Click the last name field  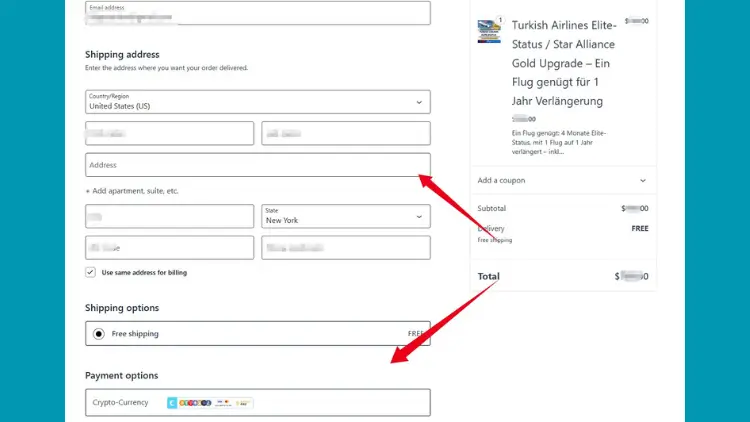(x=345, y=133)
